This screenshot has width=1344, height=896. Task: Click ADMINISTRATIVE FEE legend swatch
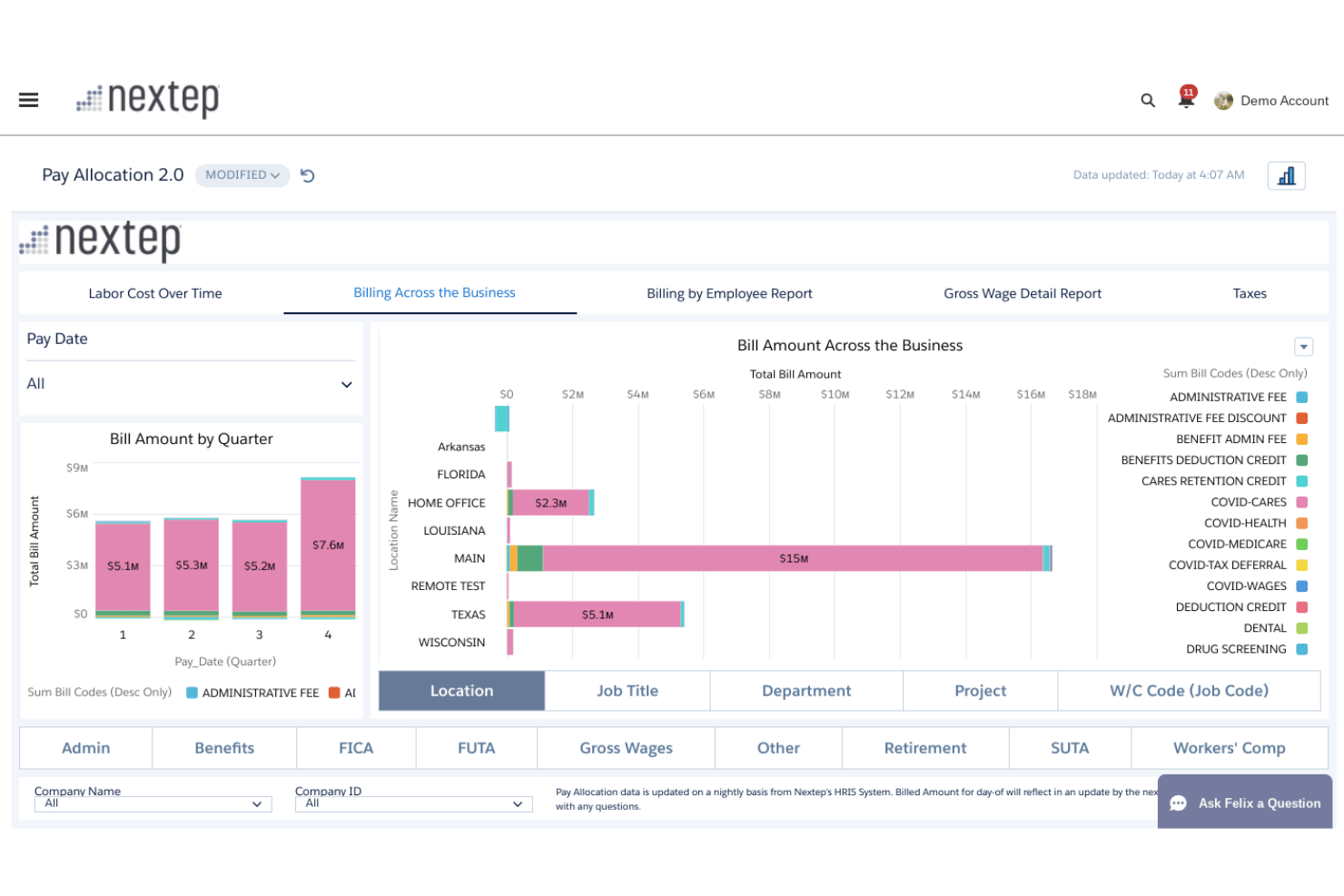[1301, 398]
